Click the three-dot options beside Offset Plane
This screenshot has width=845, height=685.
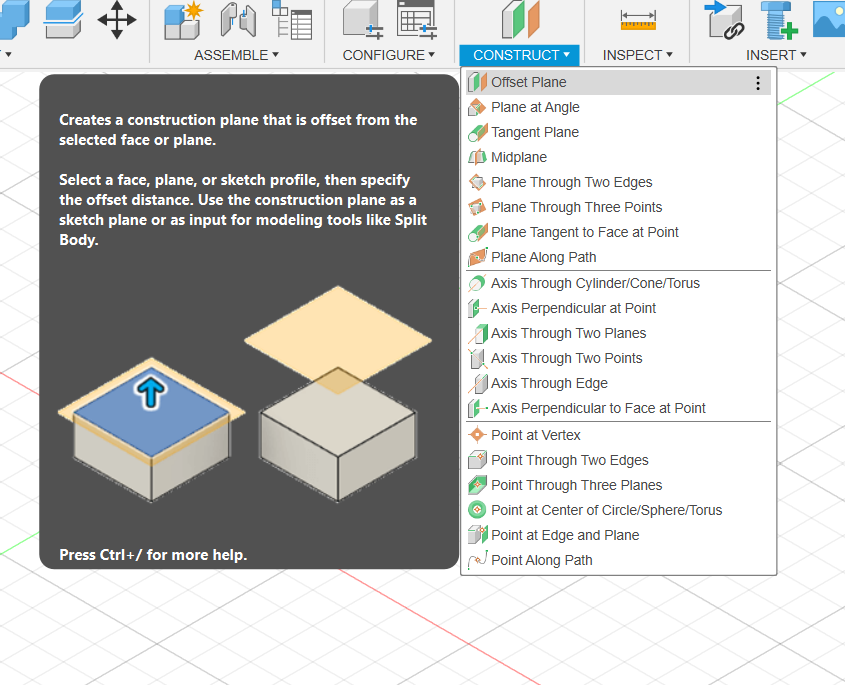click(758, 82)
